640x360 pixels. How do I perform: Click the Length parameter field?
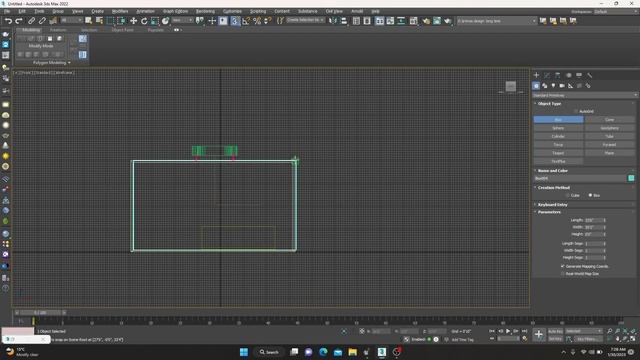pos(593,220)
